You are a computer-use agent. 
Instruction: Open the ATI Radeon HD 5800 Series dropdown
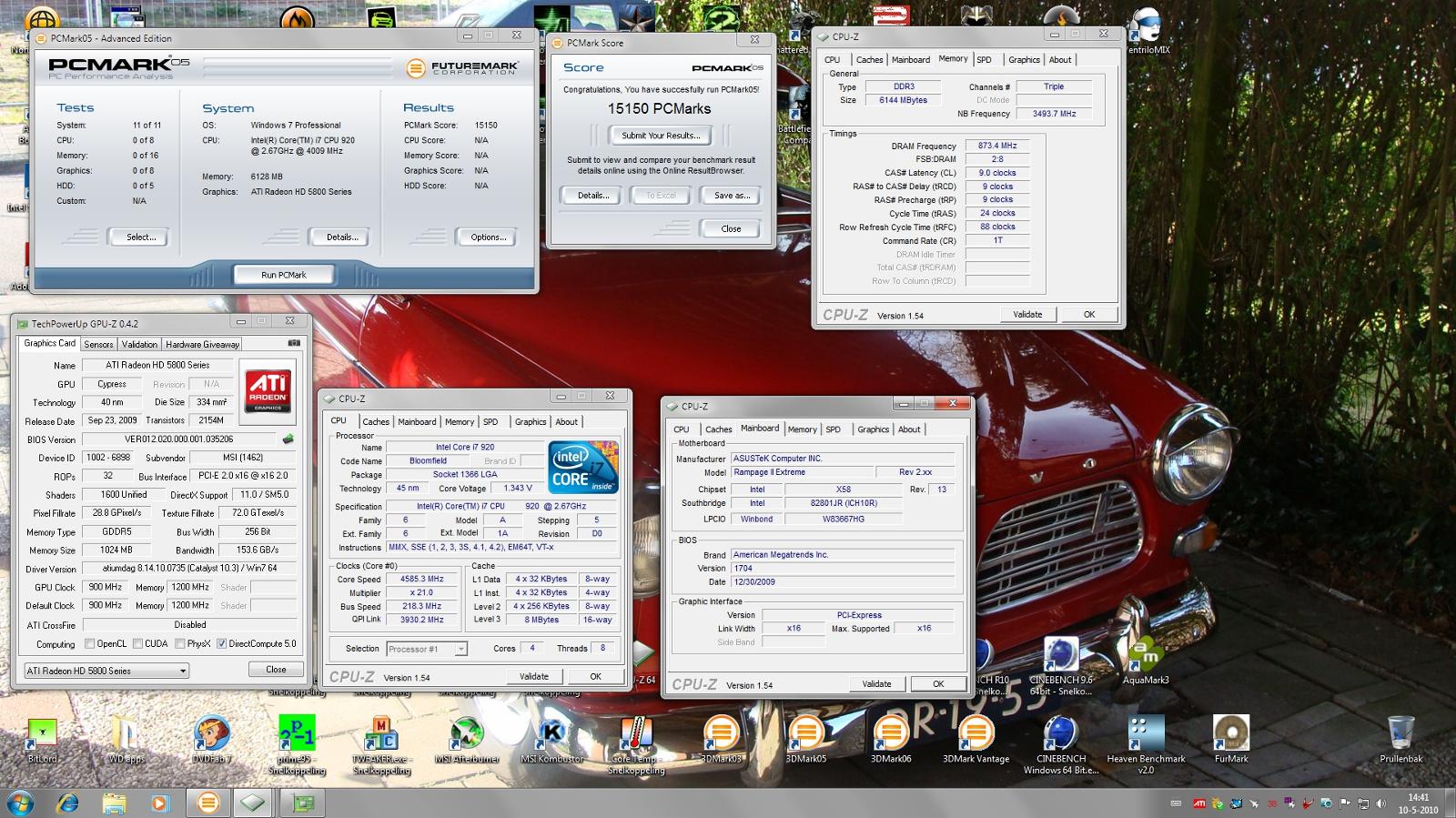click(x=106, y=671)
